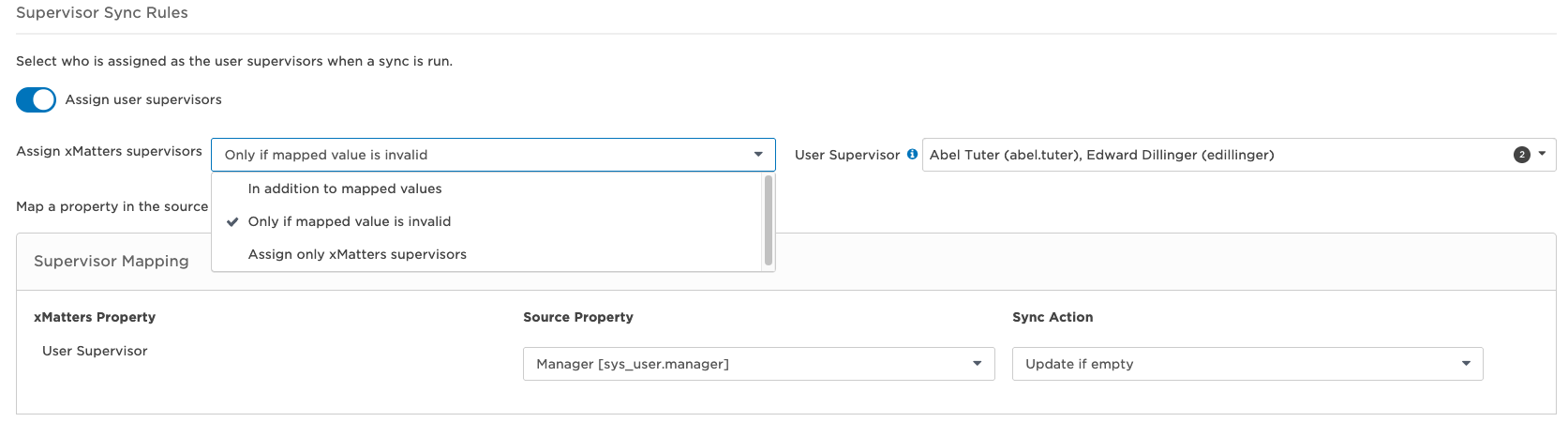Click the User Supervisor info icon

tap(912, 155)
